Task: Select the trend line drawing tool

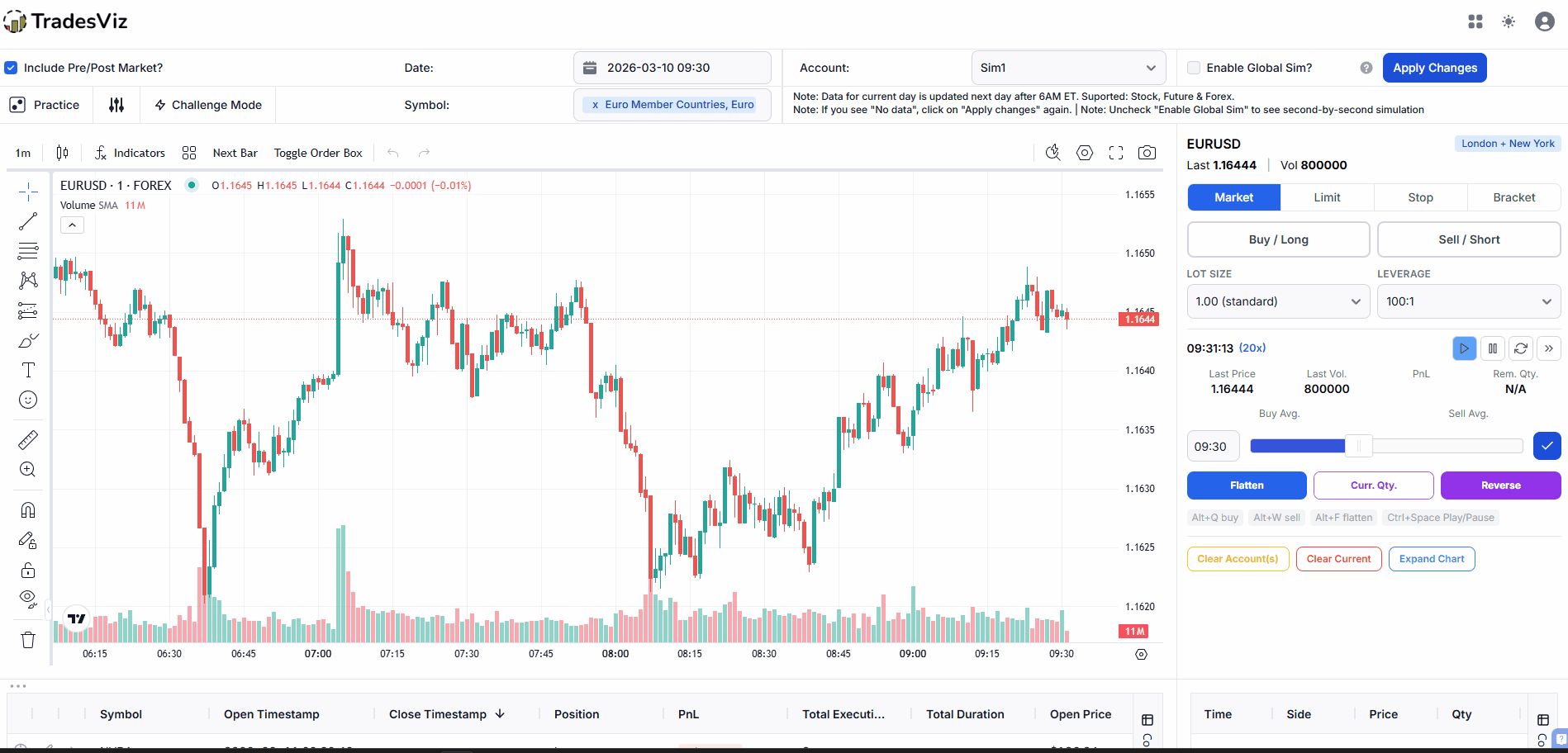Action: tap(28, 221)
